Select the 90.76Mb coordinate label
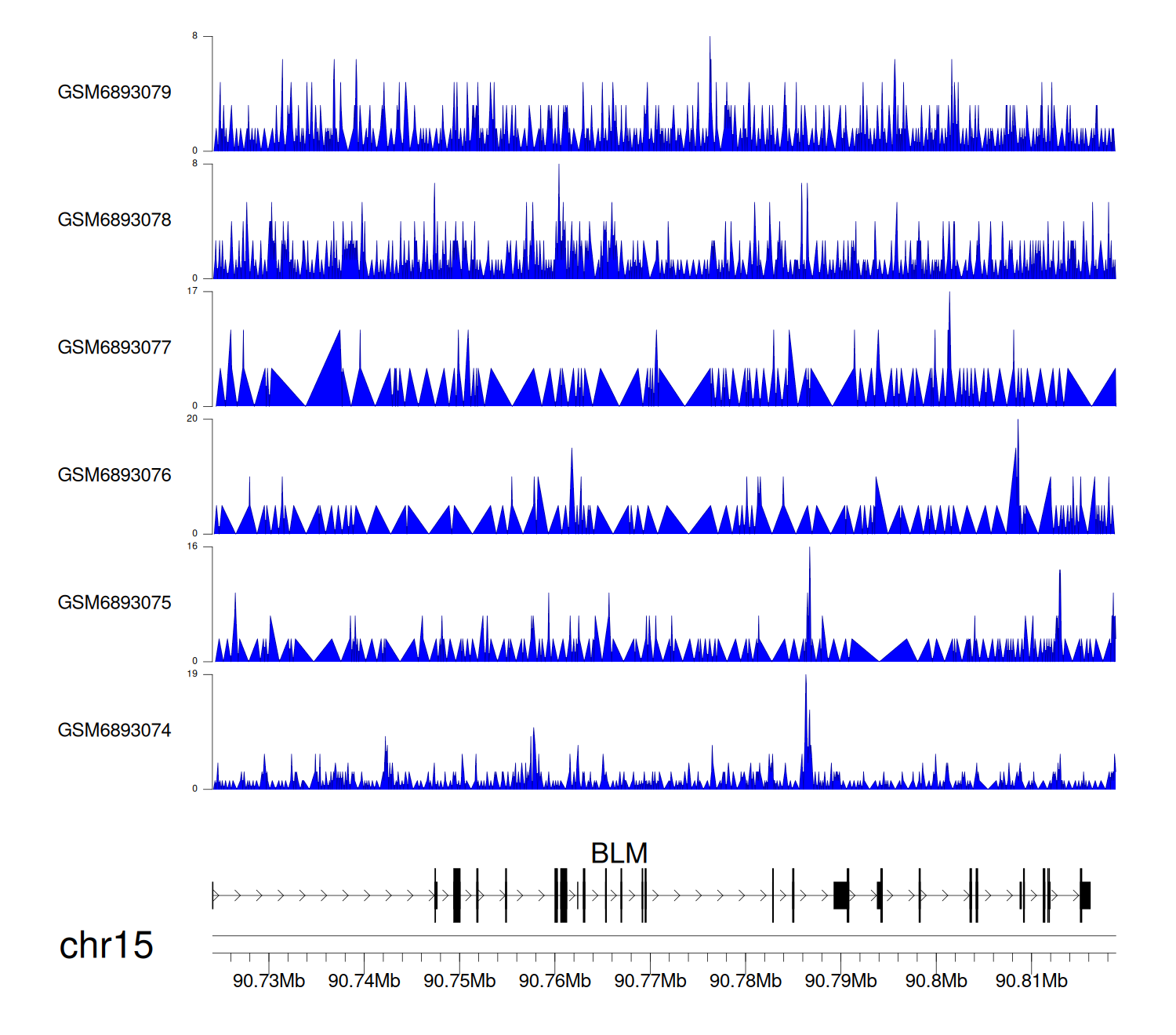This screenshot has width=1176, height=1035. (x=555, y=982)
